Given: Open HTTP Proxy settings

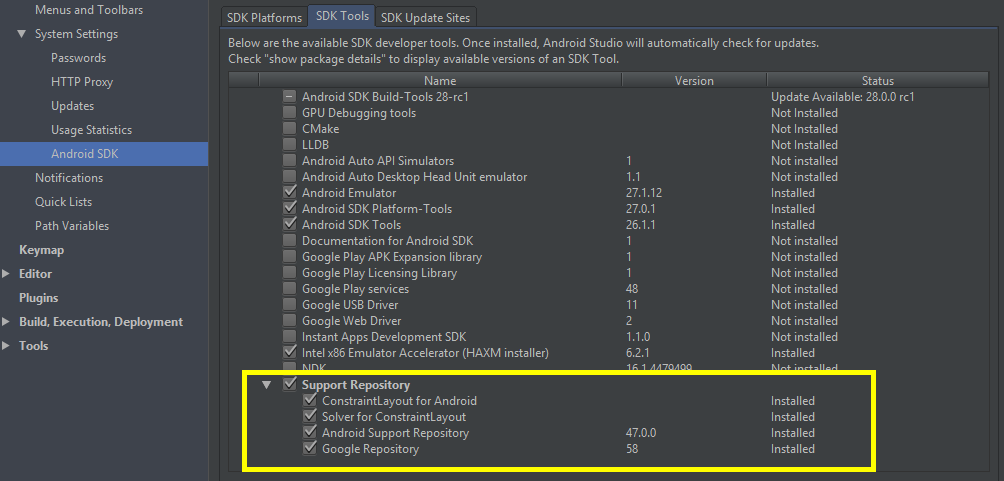Looking at the screenshot, I should click(x=82, y=82).
